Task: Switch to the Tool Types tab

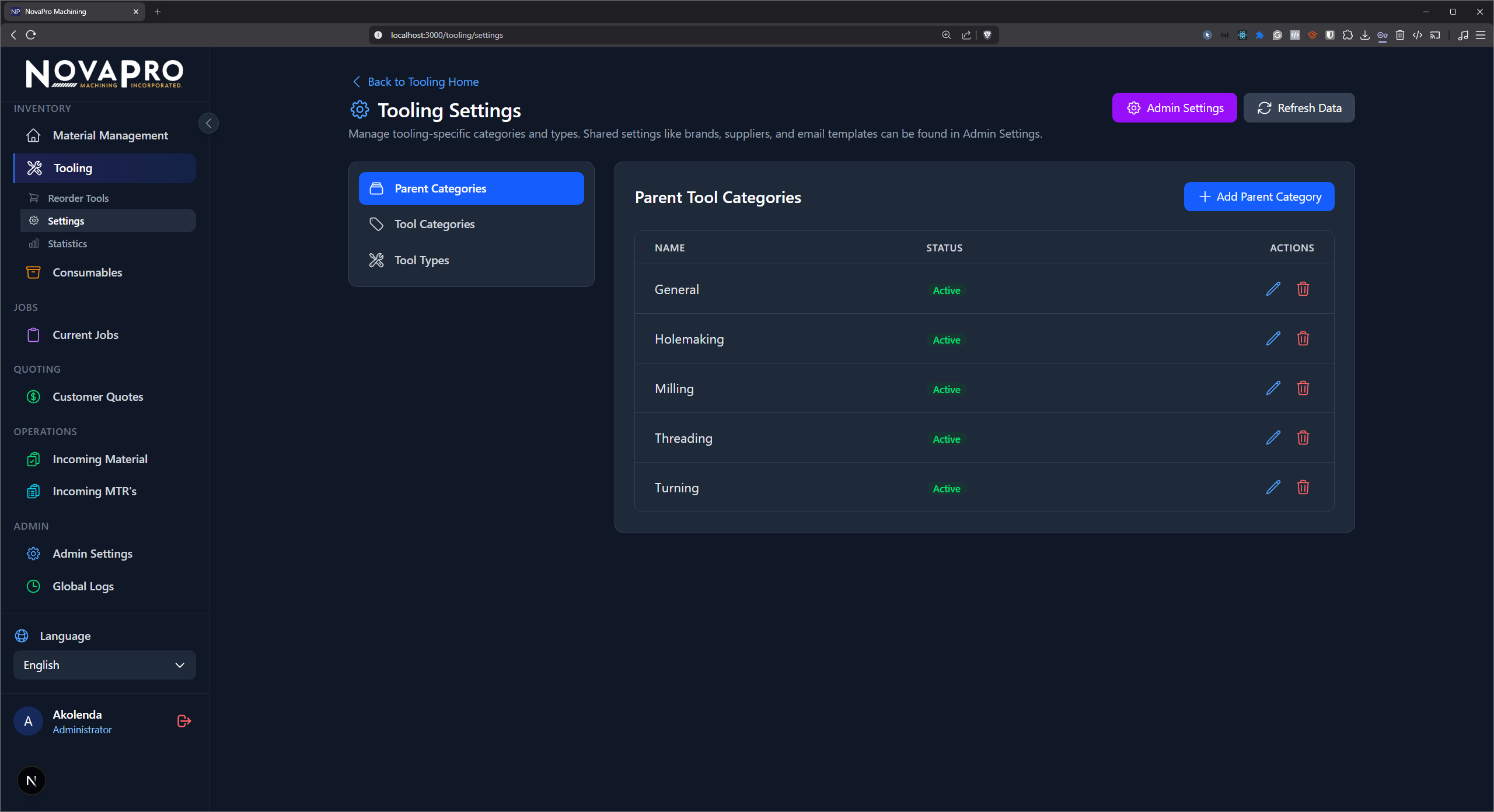Action: (x=421, y=260)
